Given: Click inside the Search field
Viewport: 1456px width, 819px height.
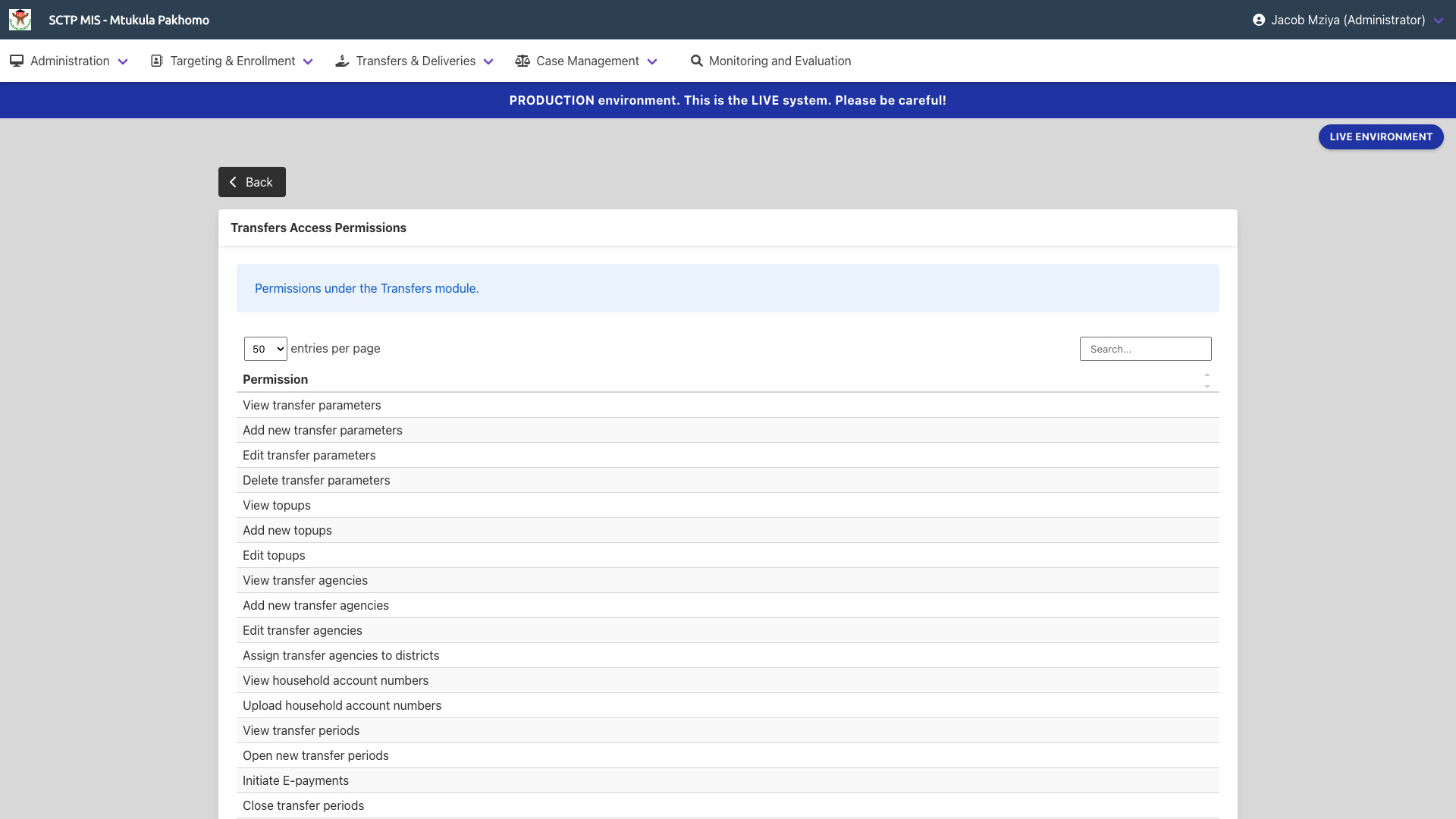Looking at the screenshot, I should (x=1145, y=349).
